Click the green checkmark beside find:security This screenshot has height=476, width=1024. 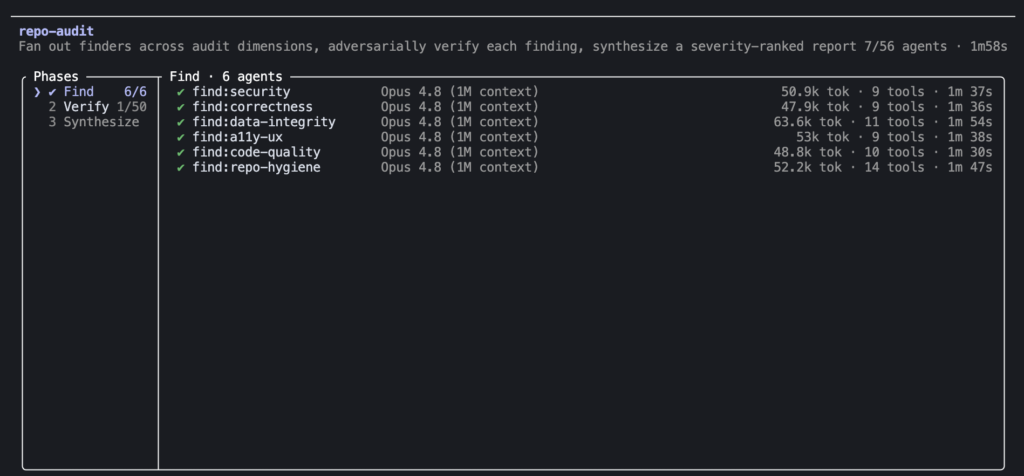click(x=181, y=92)
